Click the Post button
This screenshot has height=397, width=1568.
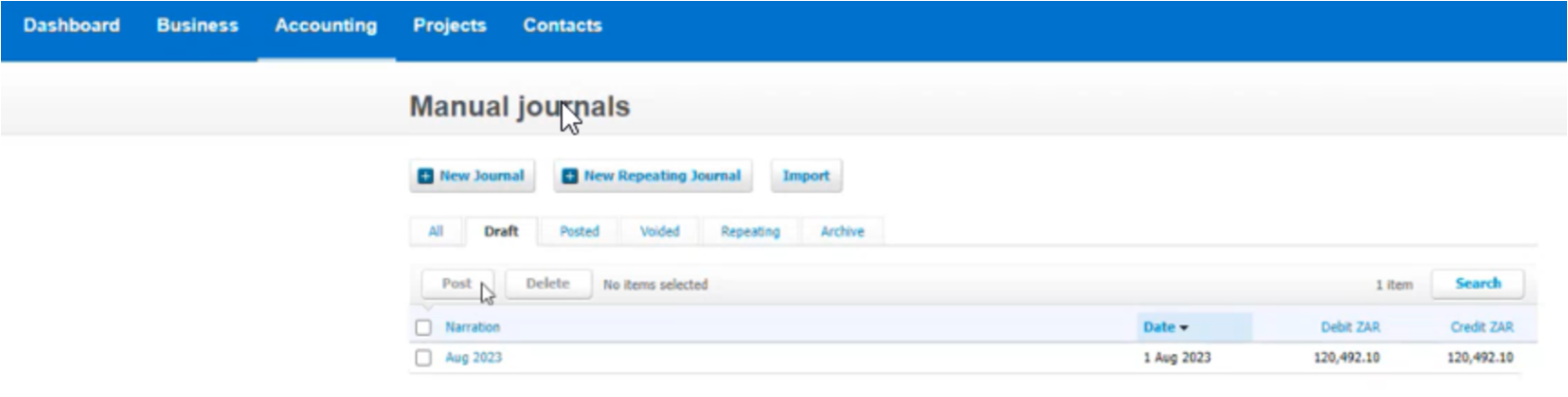click(x=457, y=284)
